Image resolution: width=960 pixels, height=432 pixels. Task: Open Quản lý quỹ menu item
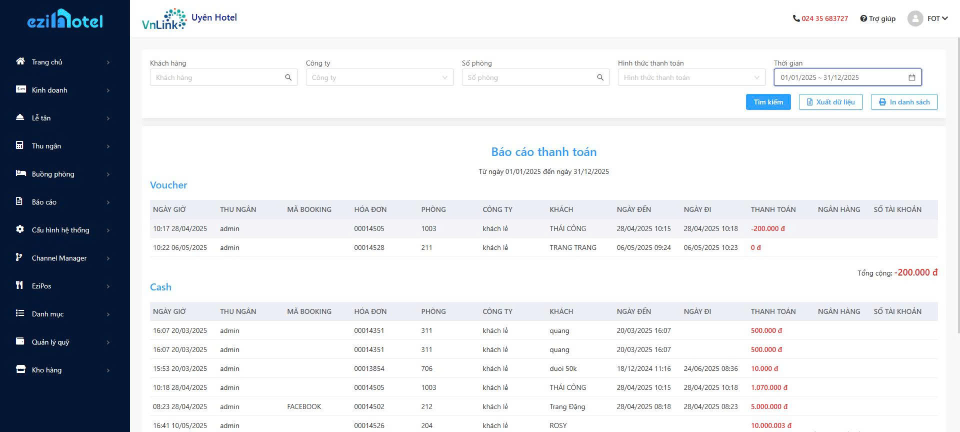pos(65,342)
